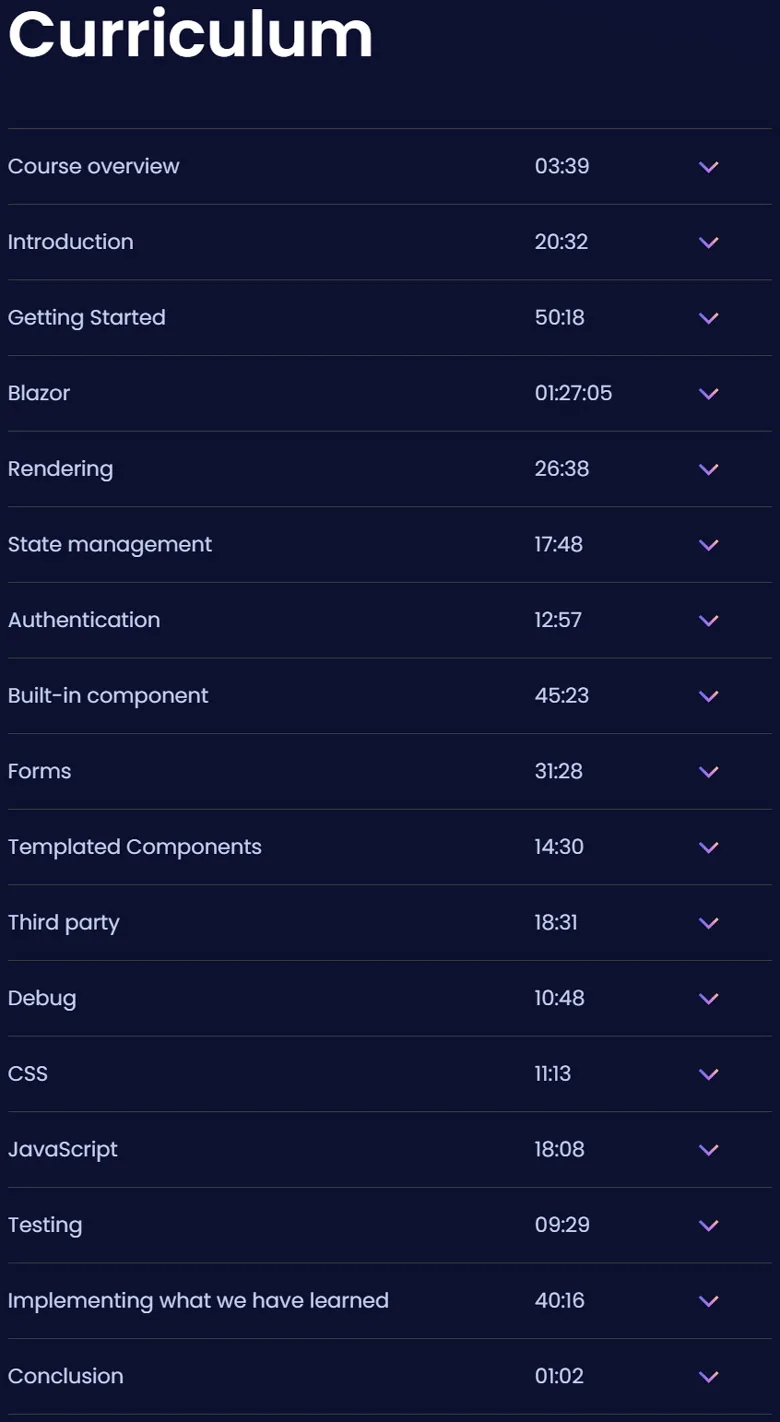This screenshot has width=780, height=1422.
Task: Click the CSS section title
Action: point(28,1073)
